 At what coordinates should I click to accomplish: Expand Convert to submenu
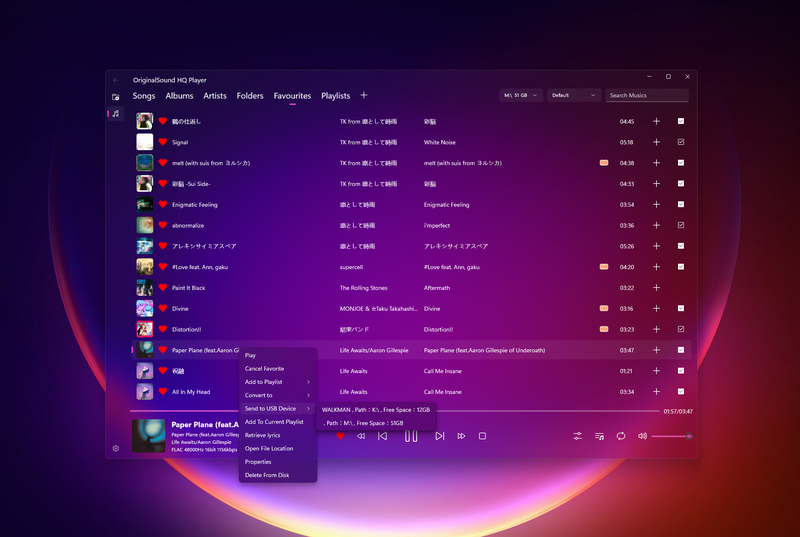[278, 395]
